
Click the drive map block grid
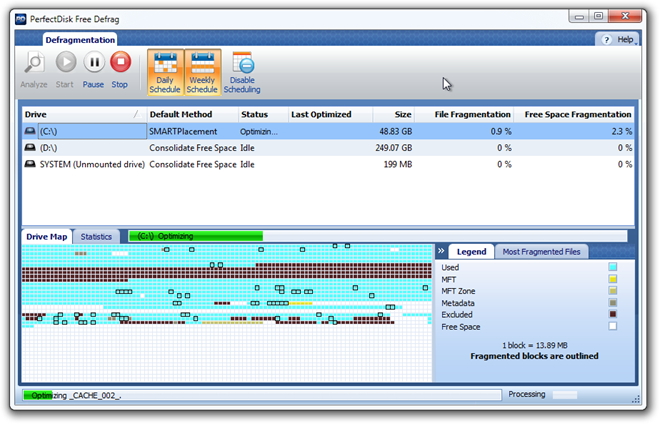point(227,313)
